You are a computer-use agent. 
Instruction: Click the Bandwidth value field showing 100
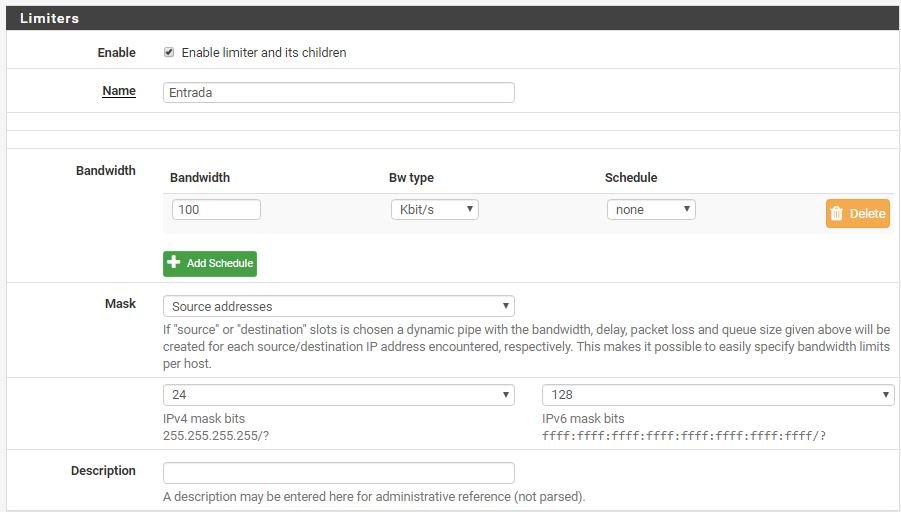coord(216,209)
